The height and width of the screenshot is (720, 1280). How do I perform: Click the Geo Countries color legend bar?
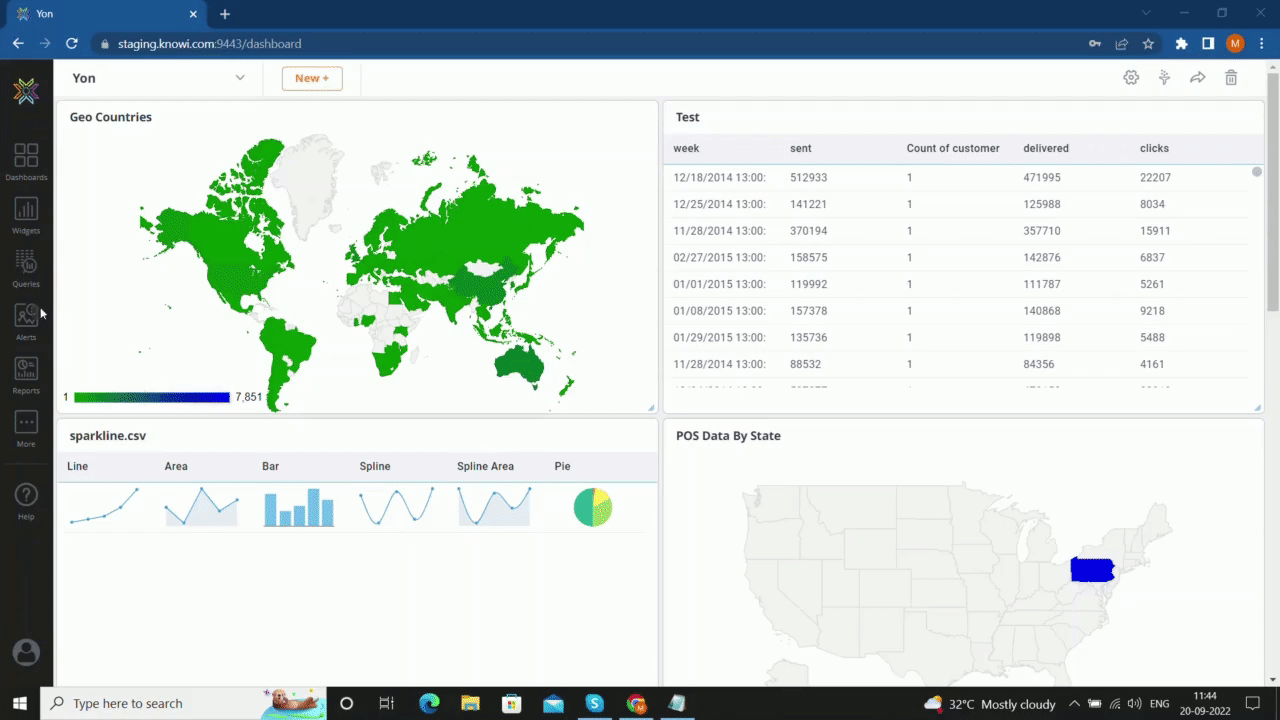151,397
